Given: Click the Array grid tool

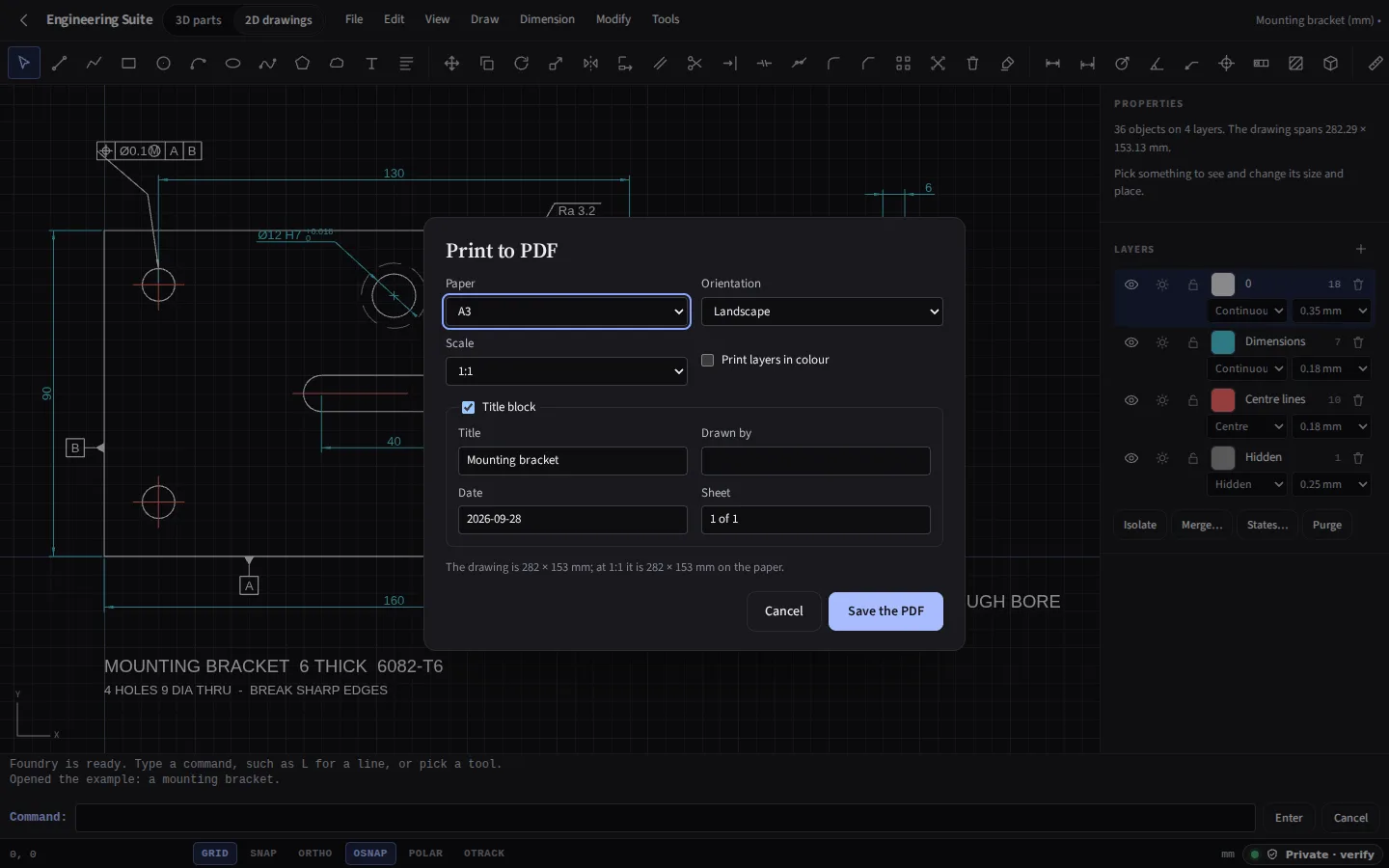Looking at the screenshot, I should pyautogui.click(x=903, y=64).
